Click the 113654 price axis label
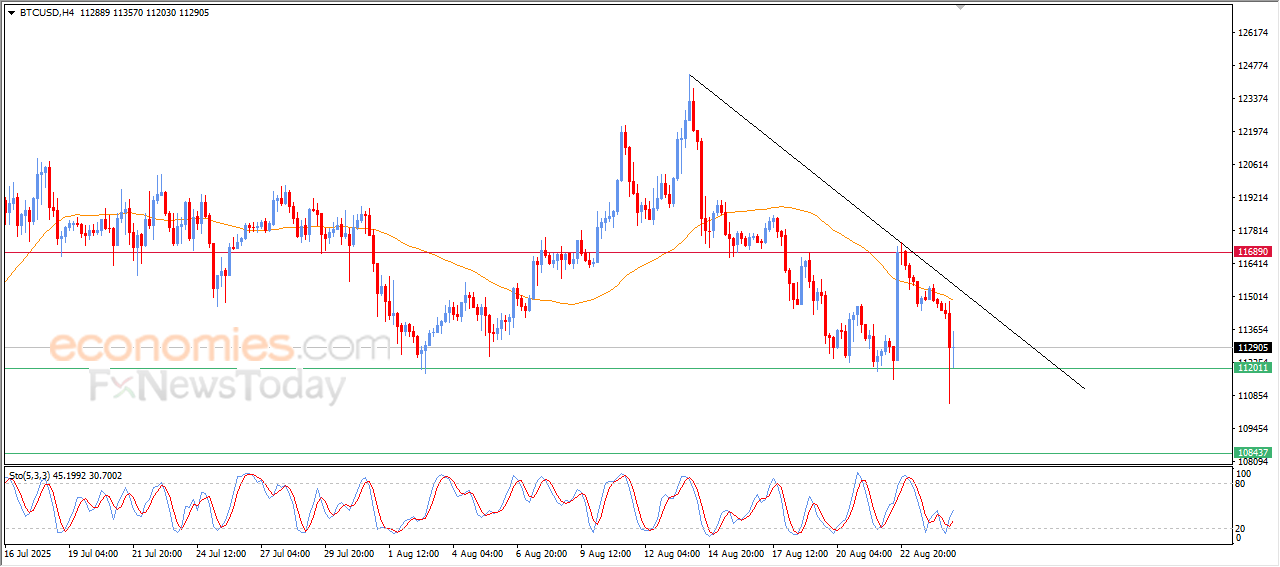This screenshot has height=567, width=1280. click(x=1253, y=330)
